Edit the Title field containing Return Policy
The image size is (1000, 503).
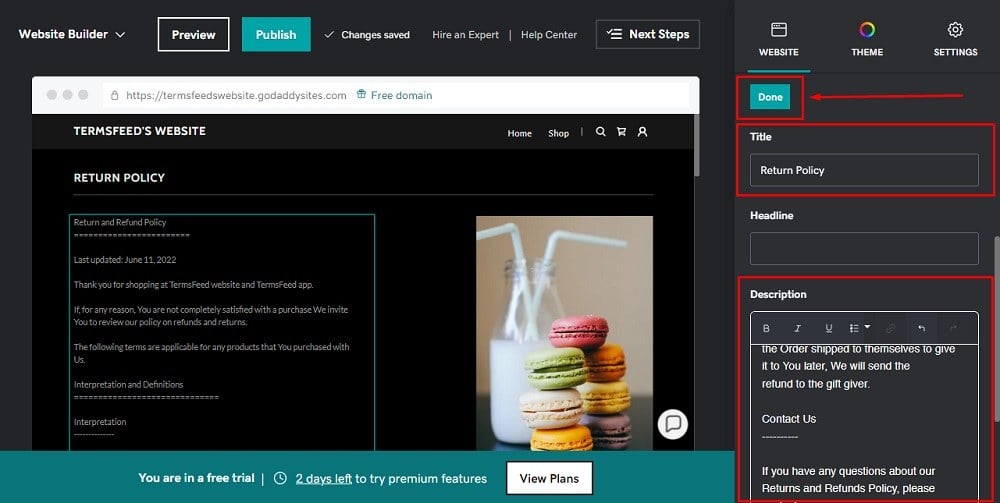click(864, 170)
